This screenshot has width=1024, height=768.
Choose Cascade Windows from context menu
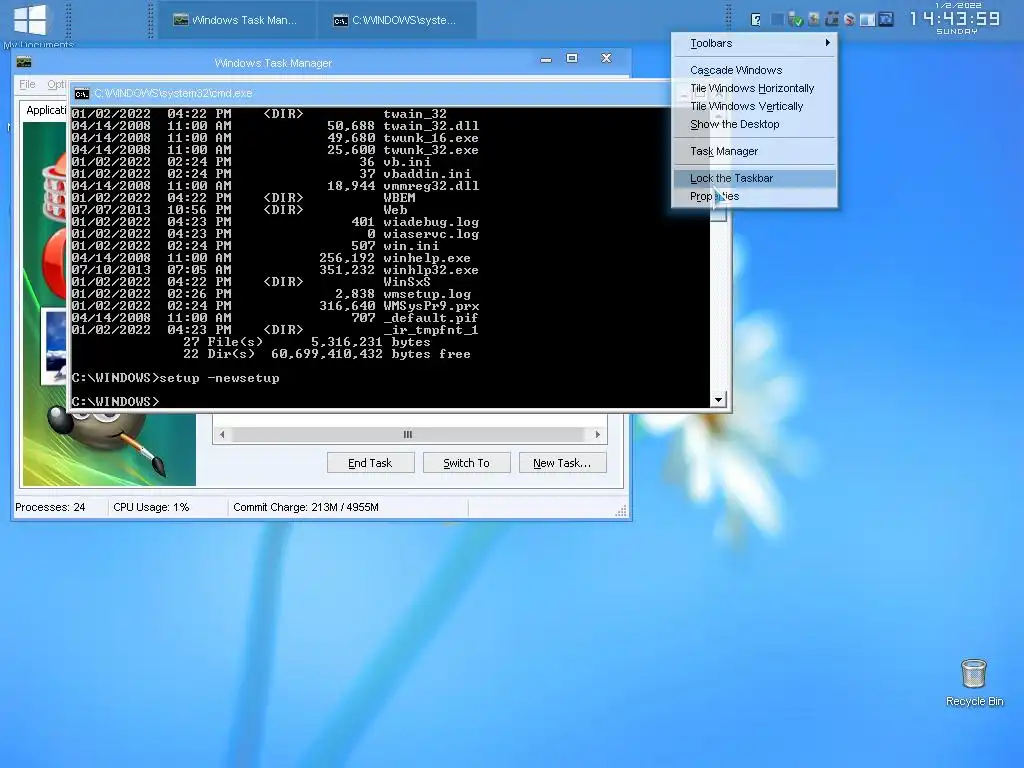tap(754, 70)
